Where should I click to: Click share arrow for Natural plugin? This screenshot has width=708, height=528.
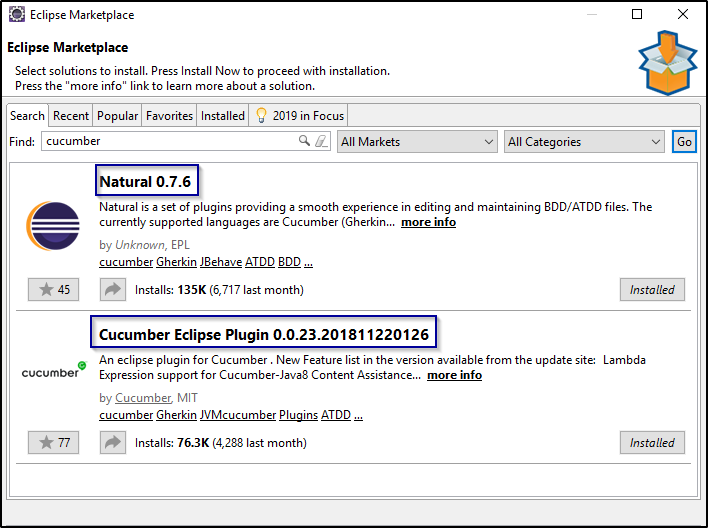[112, 290]
